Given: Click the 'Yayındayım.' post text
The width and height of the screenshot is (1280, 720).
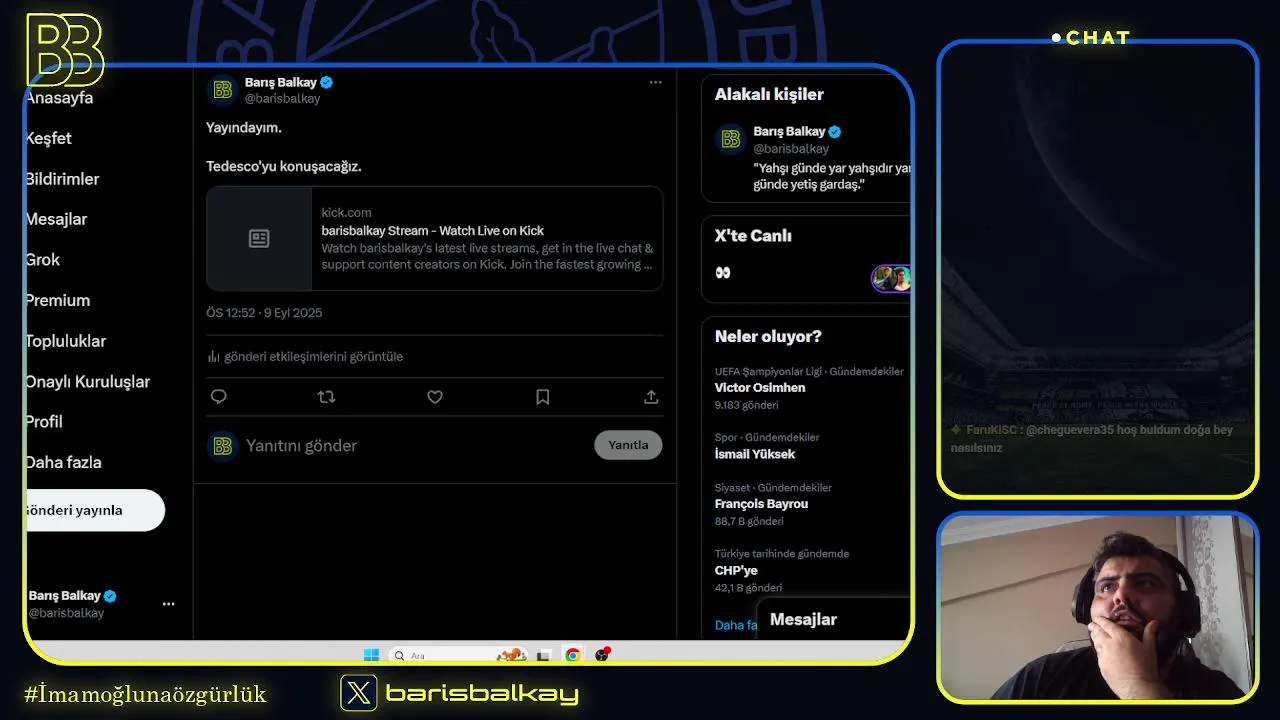Looking at the screenshot, I should click(x=244, y=127).
